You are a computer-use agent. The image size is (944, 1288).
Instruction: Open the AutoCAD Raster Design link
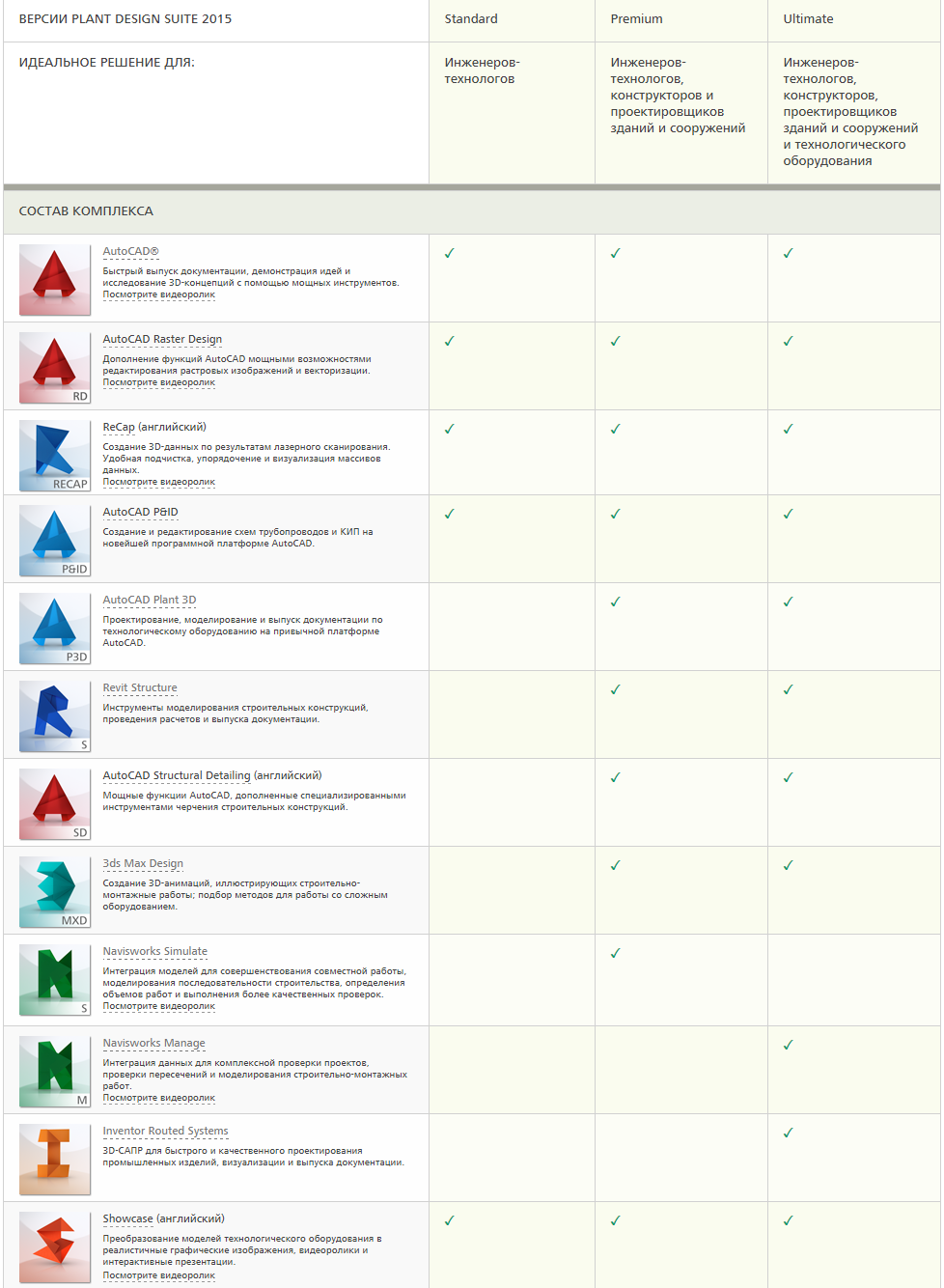[x=162, y=339]
